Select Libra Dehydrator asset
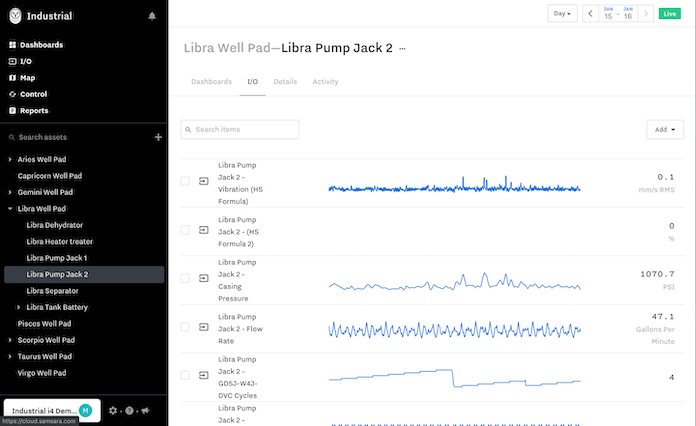This screenshot has height=426, width=696. 55,225
